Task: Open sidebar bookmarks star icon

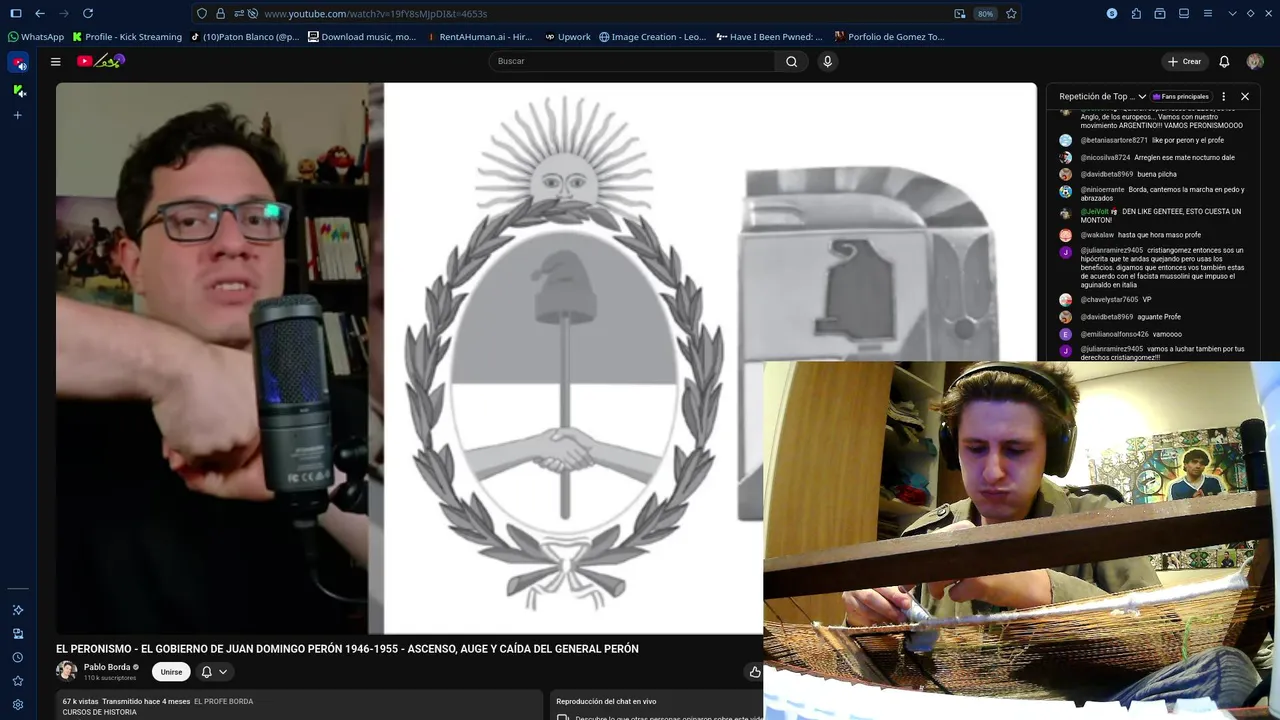Action: tap(18, 681)
